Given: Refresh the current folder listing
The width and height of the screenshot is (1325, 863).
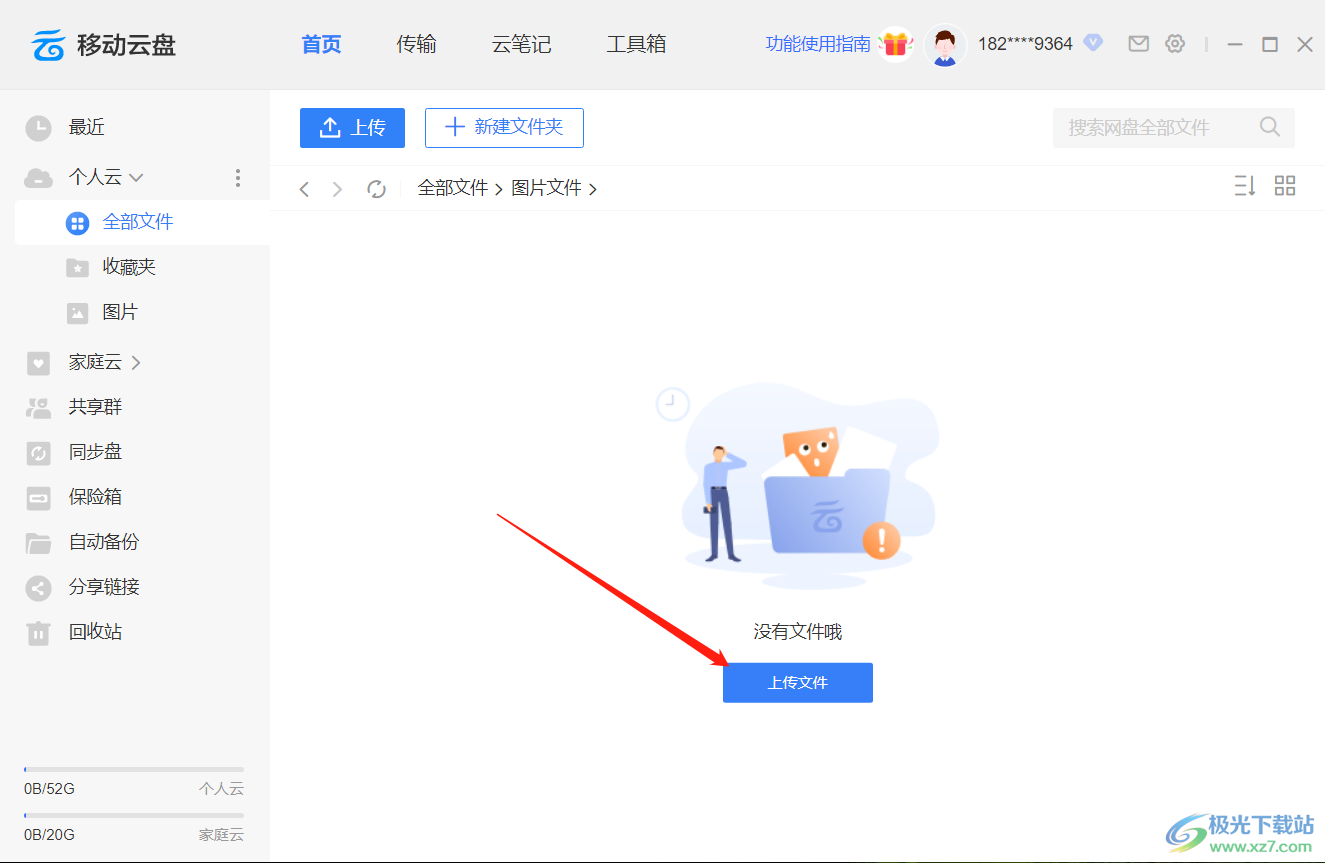Looking at the screenshot, I should pos(376,189).
